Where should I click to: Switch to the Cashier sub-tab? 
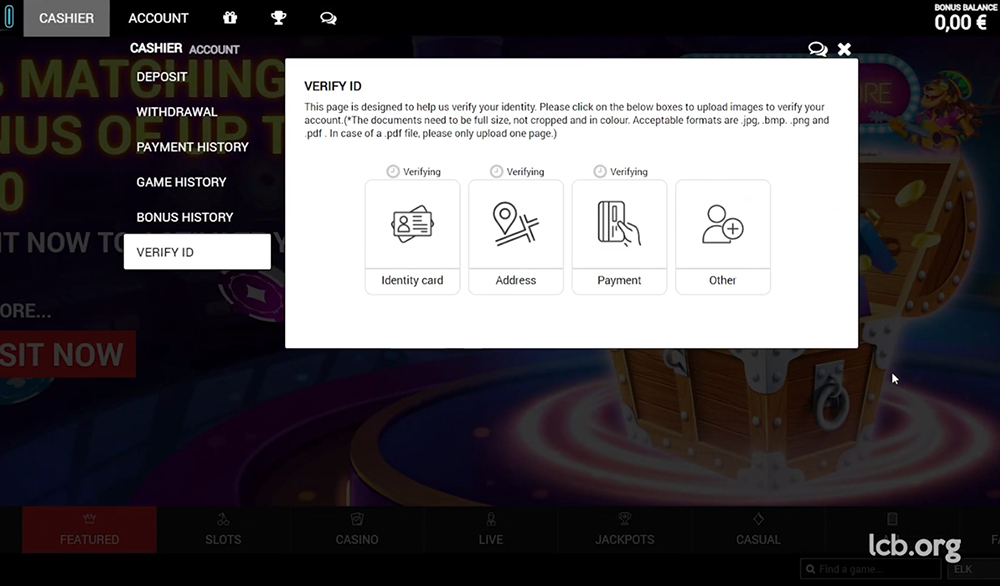pyautogui.click(x=156, y=48)
